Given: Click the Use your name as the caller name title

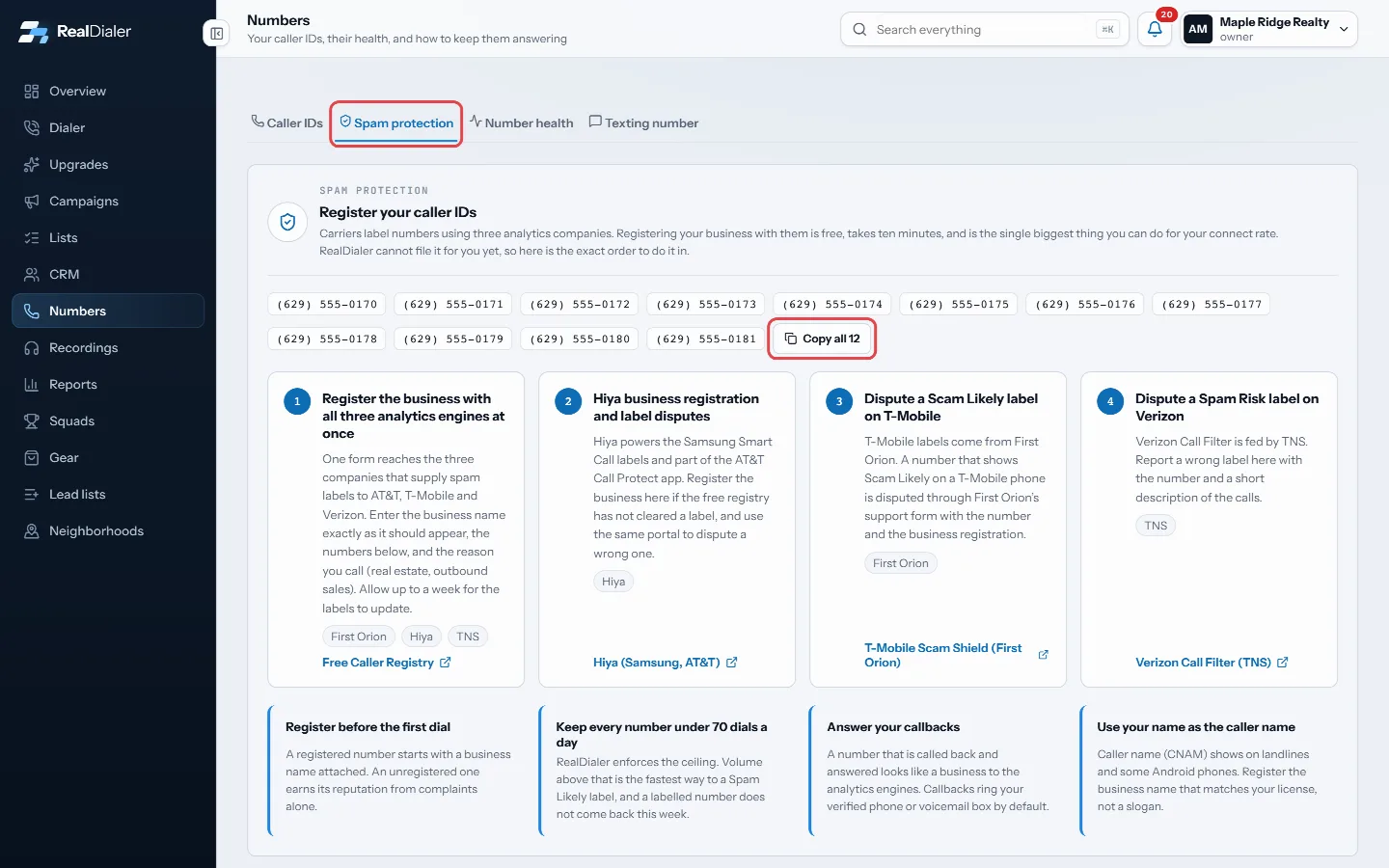Looking at the screenshot, I should tap(1196, 727).
